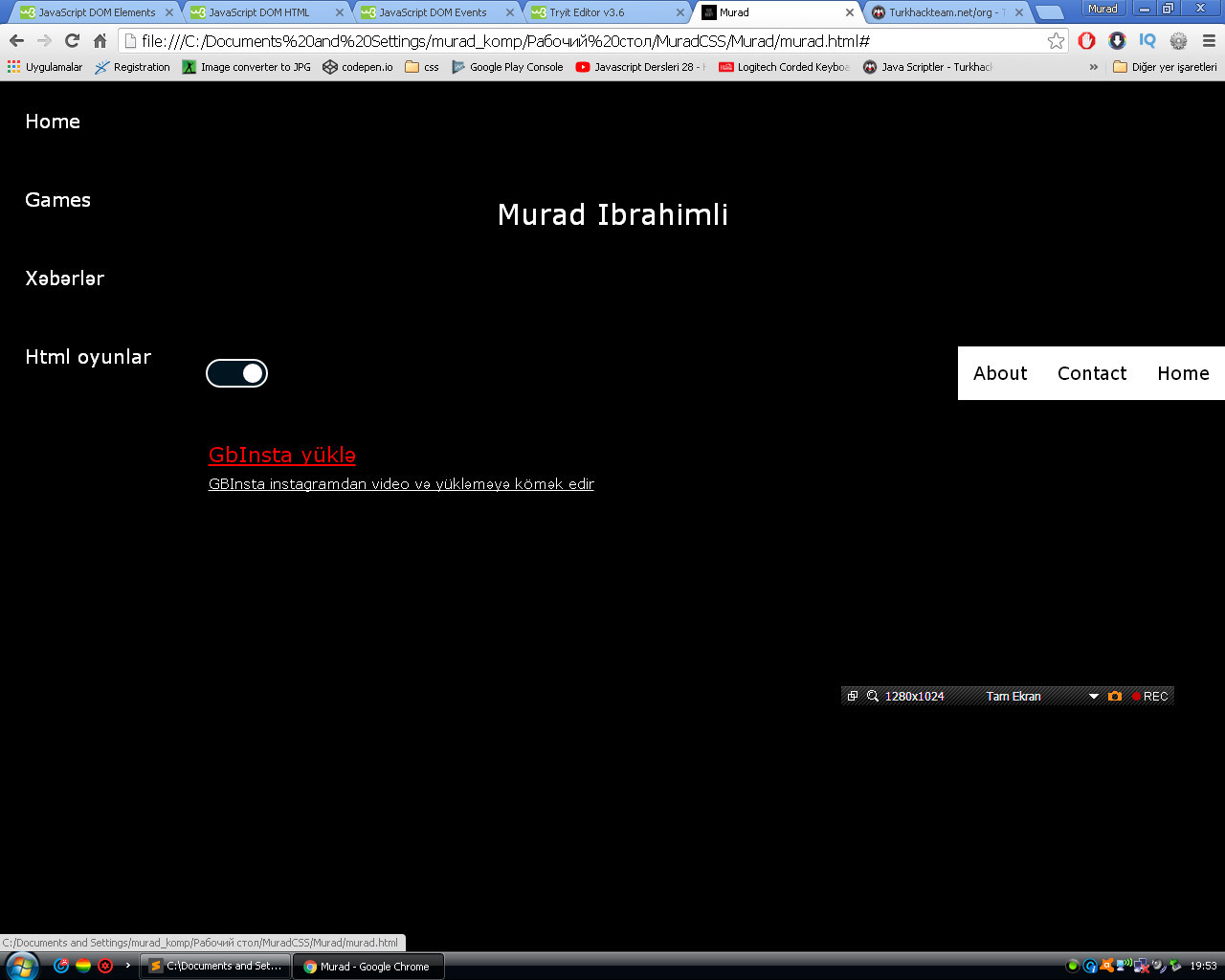The width and height of the screenshot is (1225, 980).
Task: Open the Image converter to JPG bookmark
Action: (247, 67)
